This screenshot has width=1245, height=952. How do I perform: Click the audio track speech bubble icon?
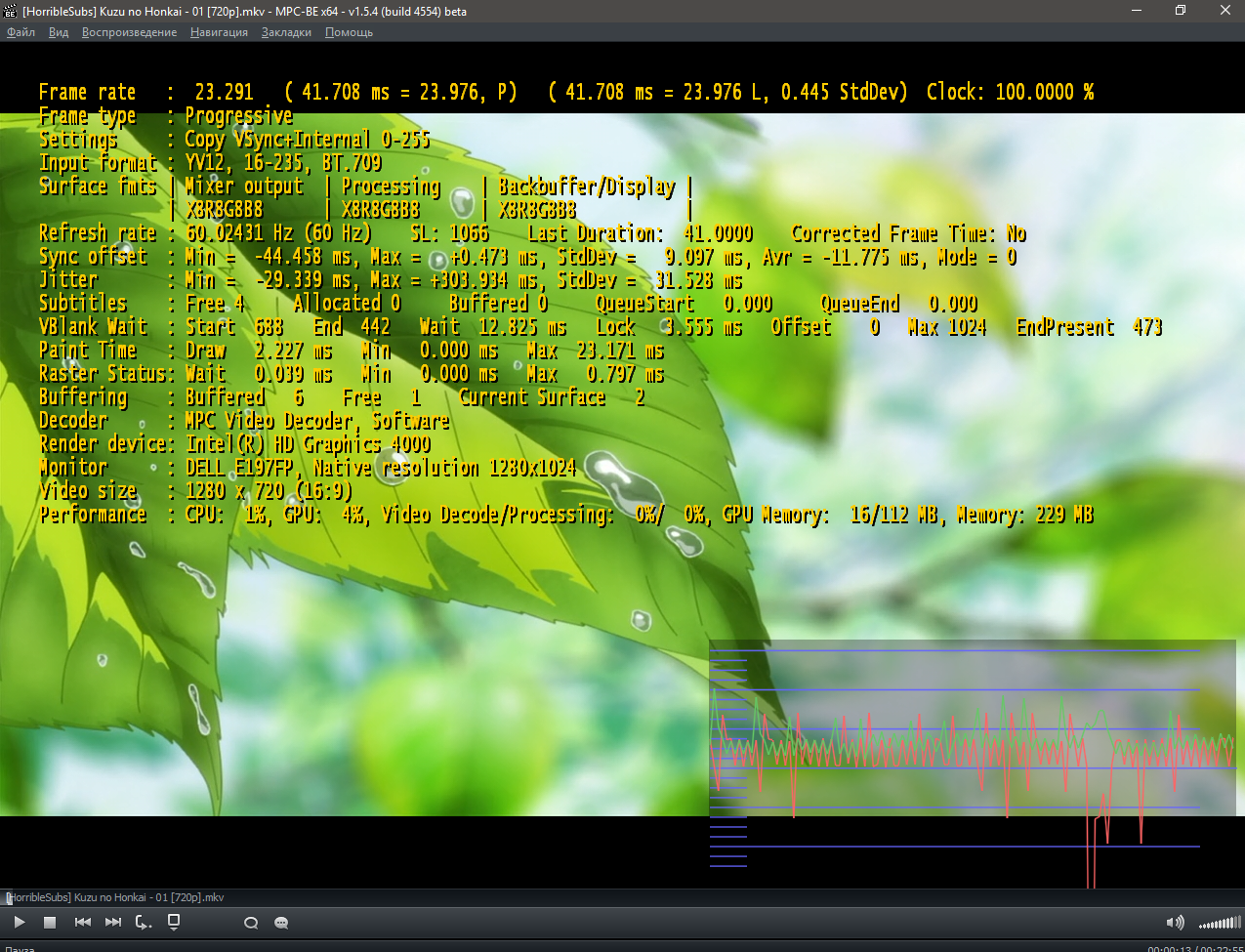(251, 923)
